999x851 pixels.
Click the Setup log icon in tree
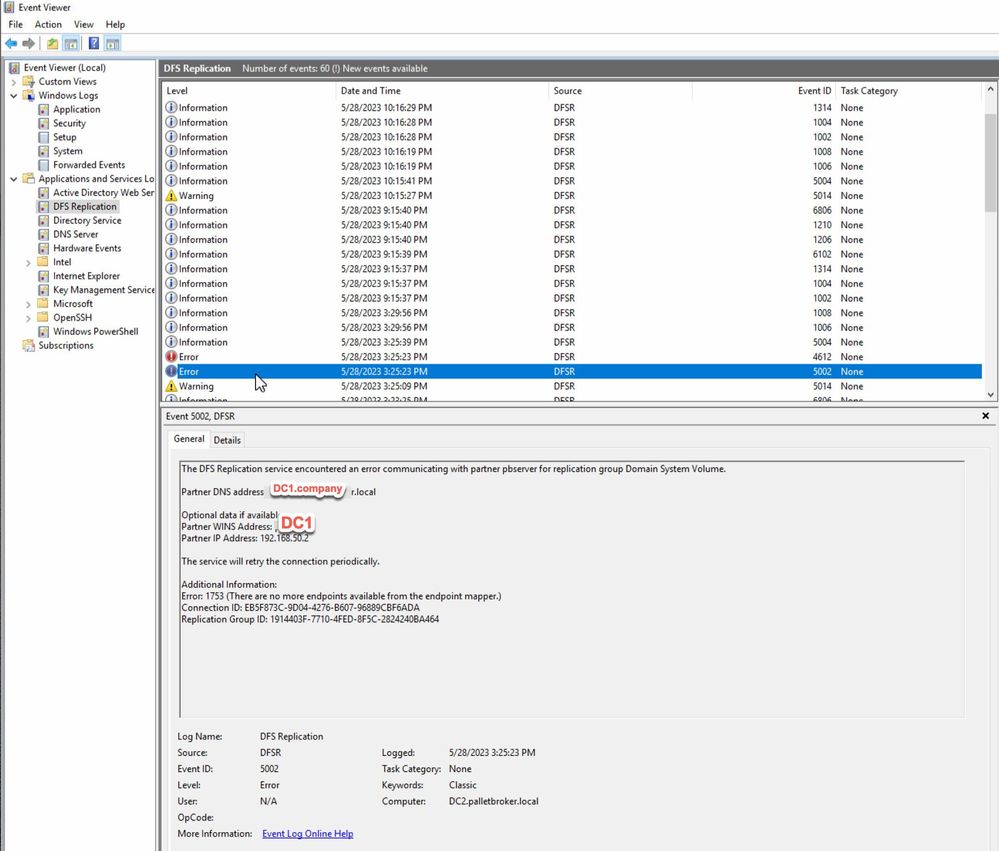point(43,138)
